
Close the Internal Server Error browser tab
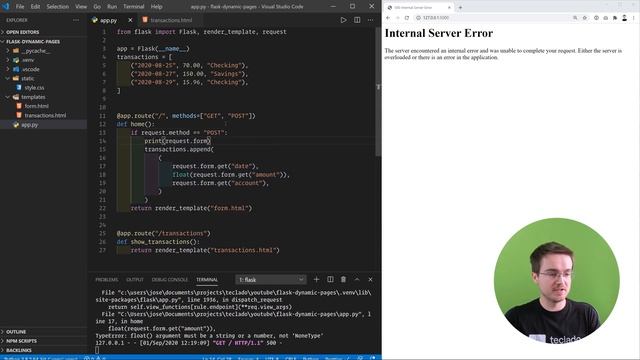[449, 7]
